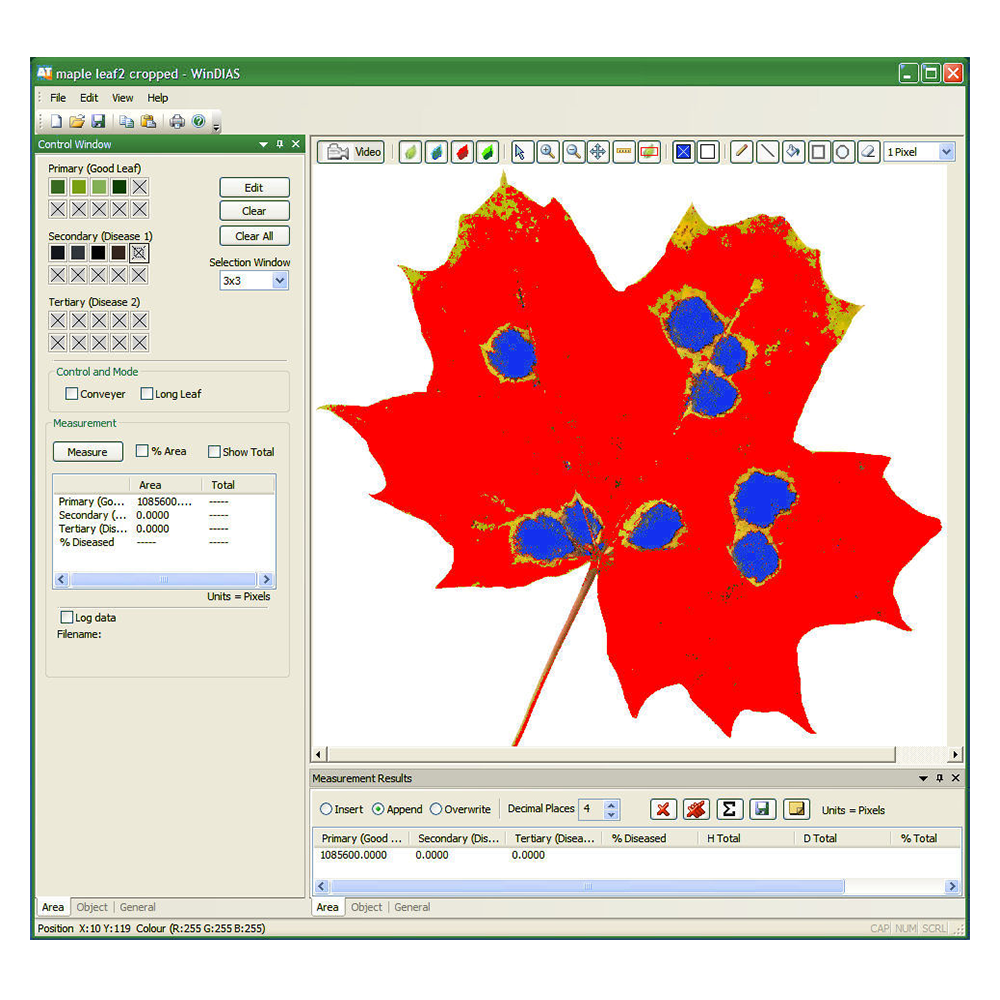Open the Selection Window 3x3 dropdown

(x=278, y=280)
